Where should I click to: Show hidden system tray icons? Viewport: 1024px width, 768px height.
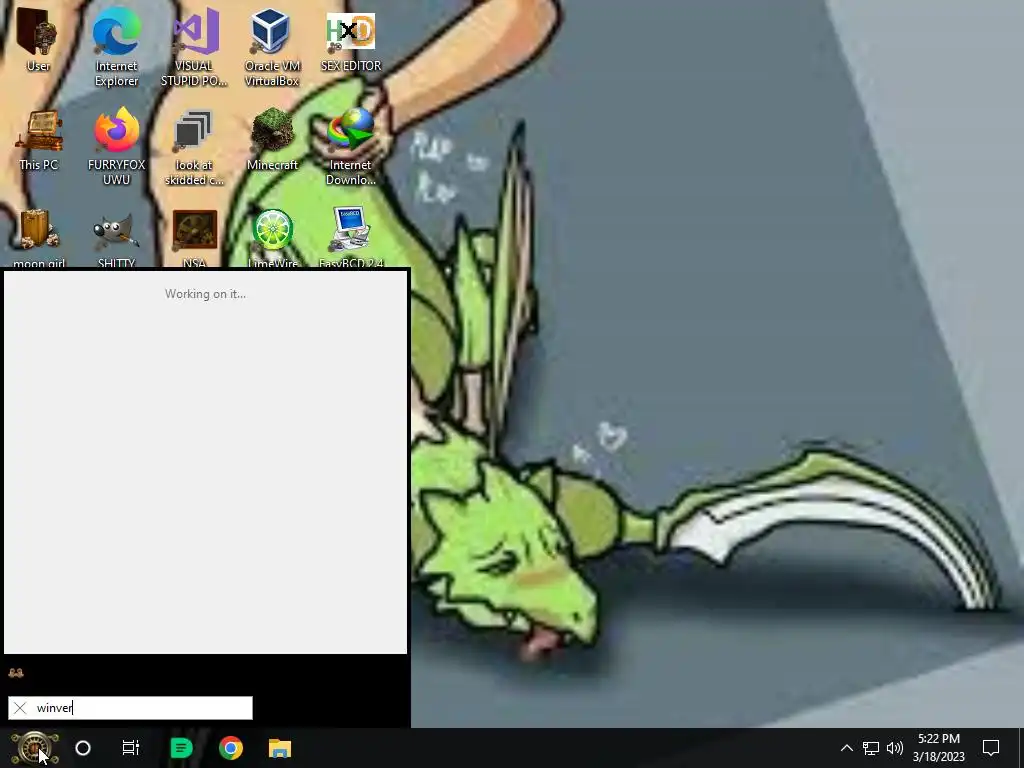(846, 748)
